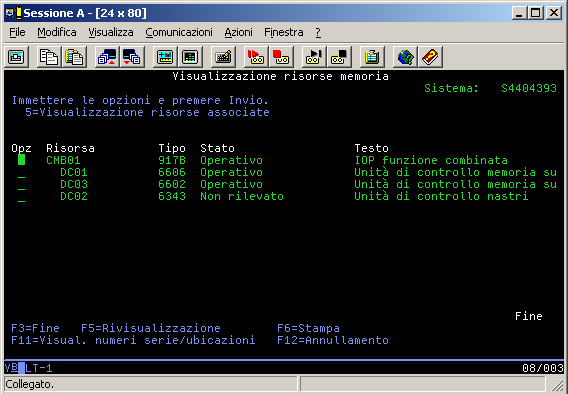This screenshot has height=394, width=568.
Task: Click the 'Fine' end-of-list marker
Action: [529, 316]
